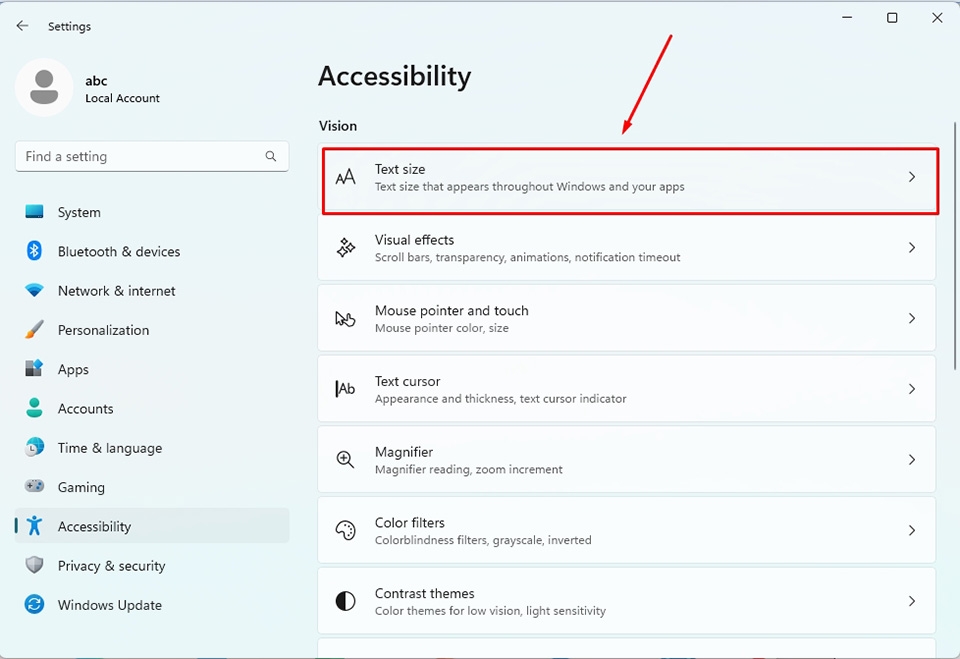The image size is (960, 659).
Task: Open Contrast themes via the half-circle icon
Action: pyautogui.click(x=345, y=600)
